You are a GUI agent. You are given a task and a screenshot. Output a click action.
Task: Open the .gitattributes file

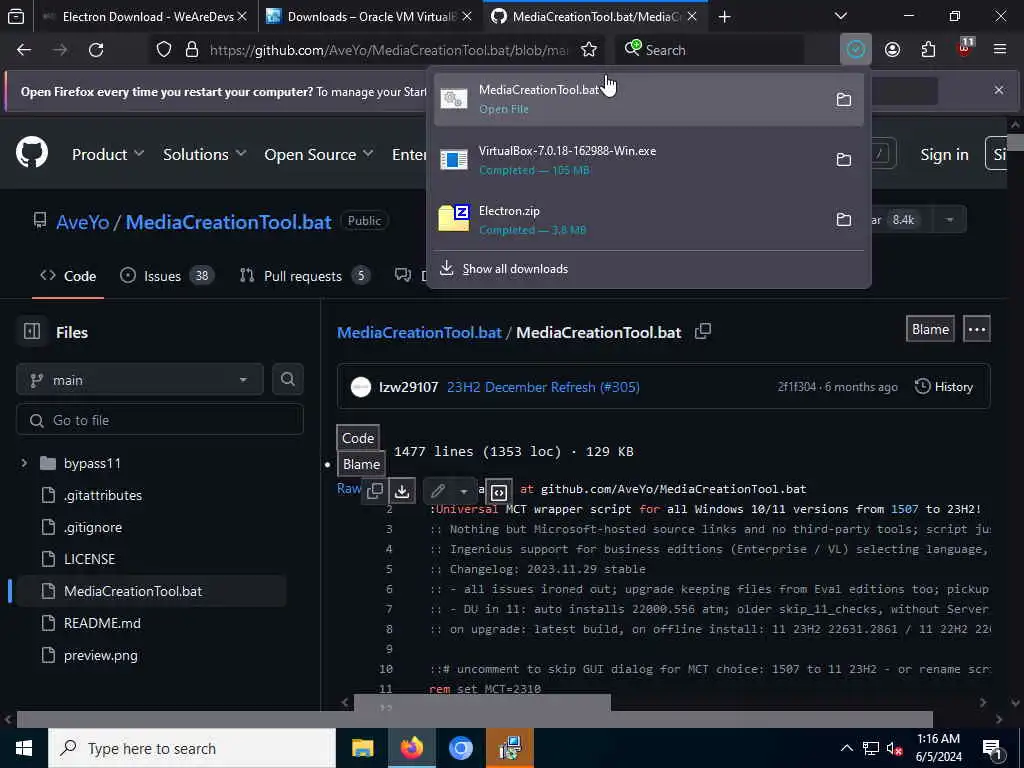(x=103, y=496)
